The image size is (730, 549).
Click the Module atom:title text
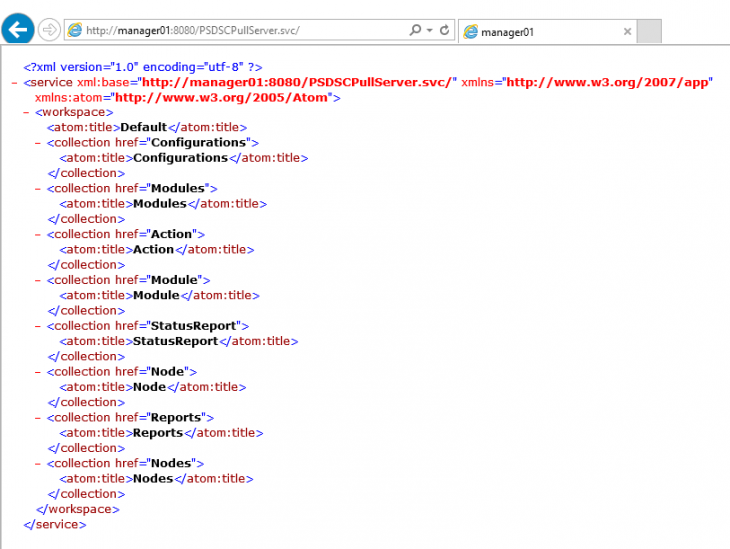156,295
